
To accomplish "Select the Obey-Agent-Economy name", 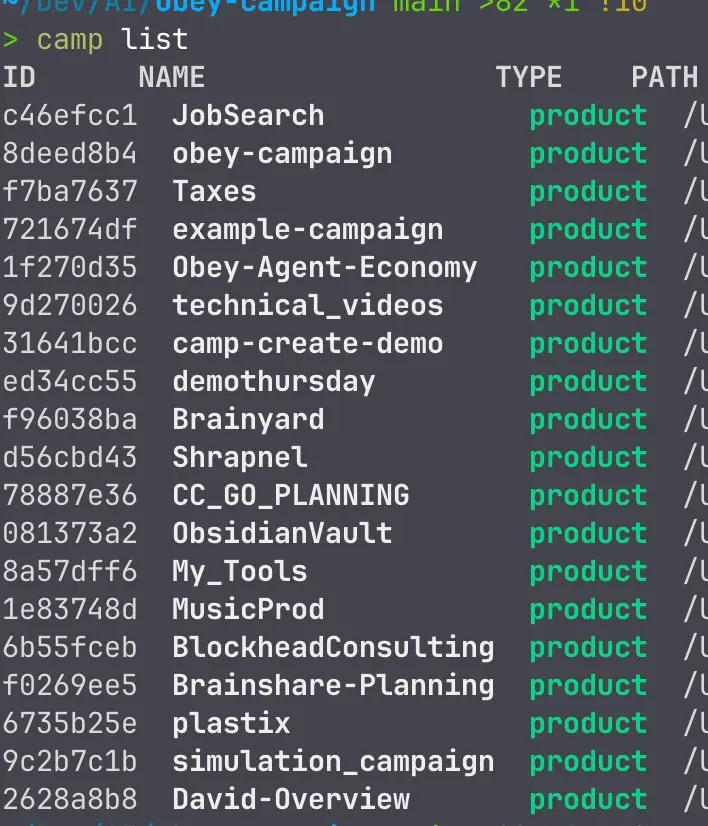I will [x=324, y=269].
